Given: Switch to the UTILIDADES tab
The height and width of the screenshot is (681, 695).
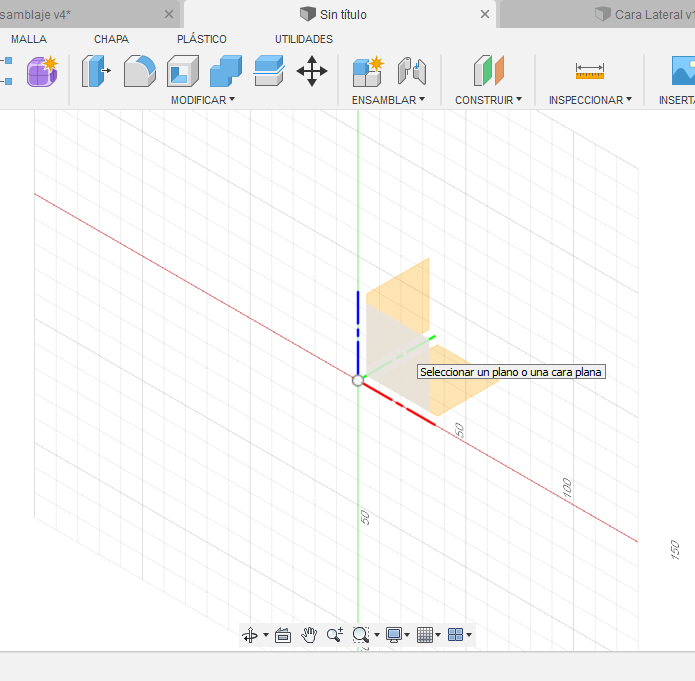Looking at the screenshot, I should click(304, 39).
